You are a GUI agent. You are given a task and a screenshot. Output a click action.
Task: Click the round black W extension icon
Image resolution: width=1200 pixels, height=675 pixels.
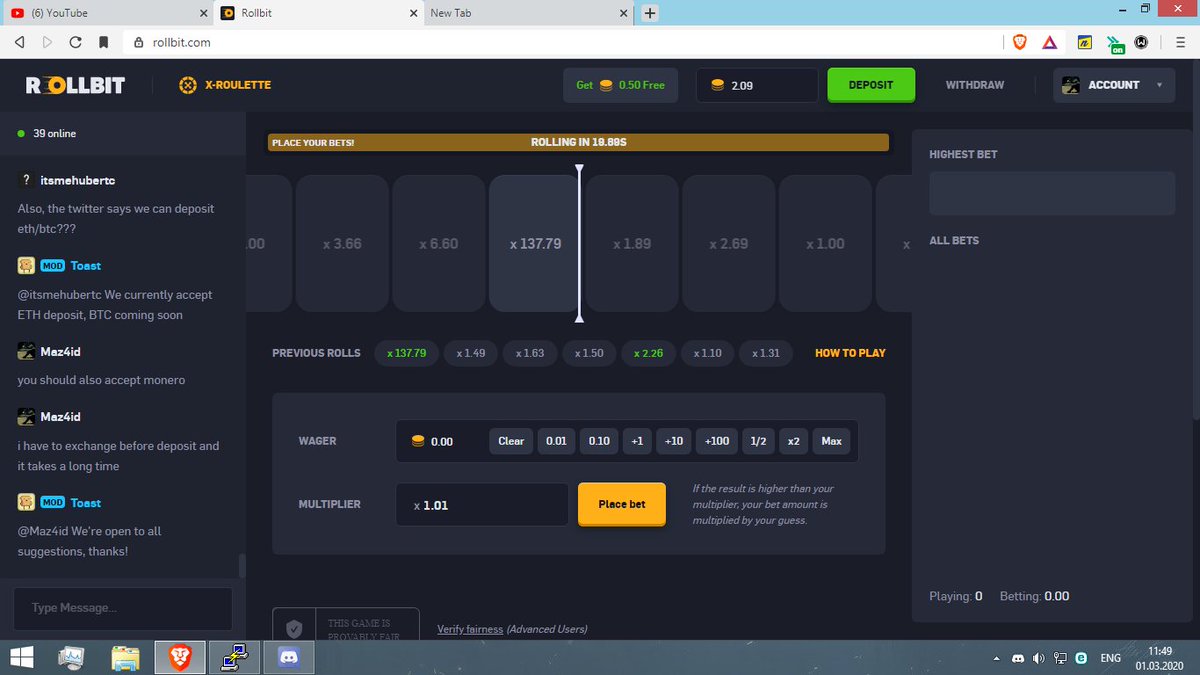point(1140,43)
